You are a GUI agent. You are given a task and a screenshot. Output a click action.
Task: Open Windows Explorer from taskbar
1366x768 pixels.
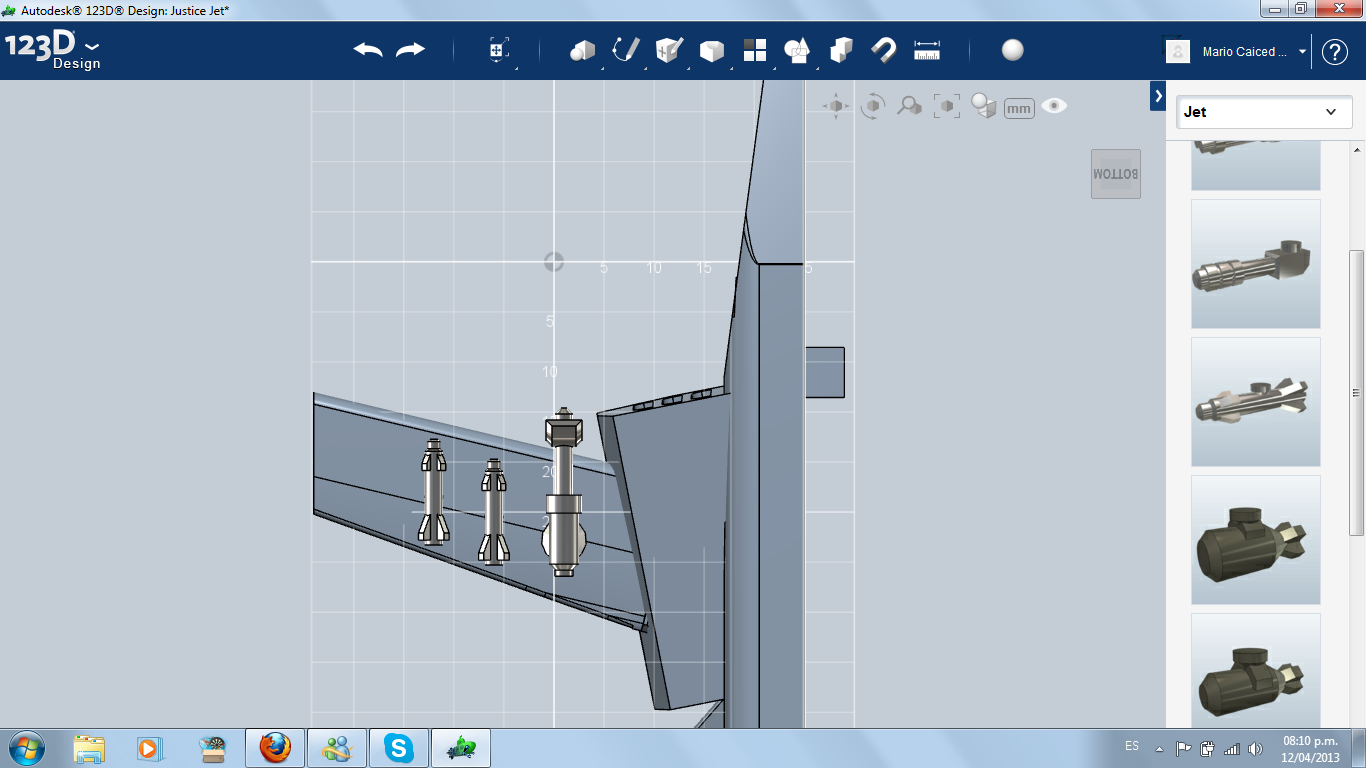tap(89, 748)
